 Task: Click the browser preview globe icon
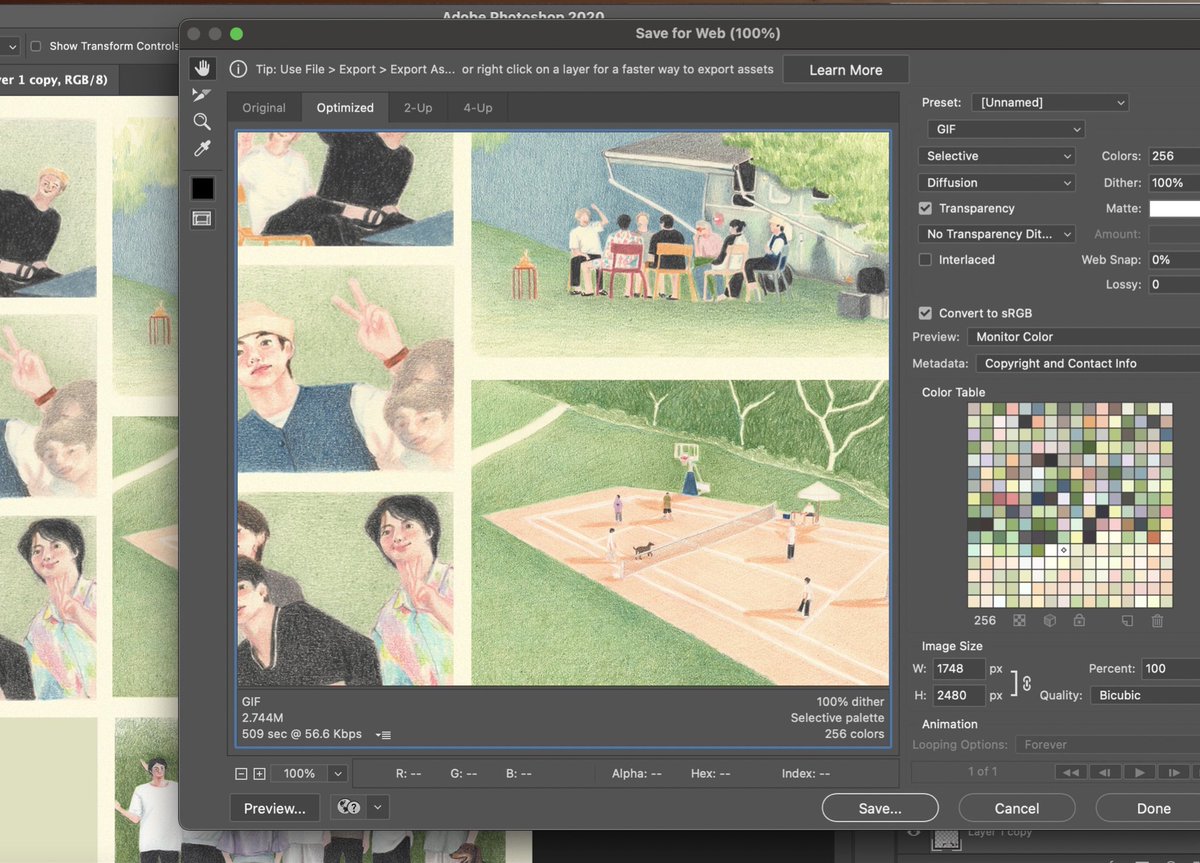click(x=349, y=808)
